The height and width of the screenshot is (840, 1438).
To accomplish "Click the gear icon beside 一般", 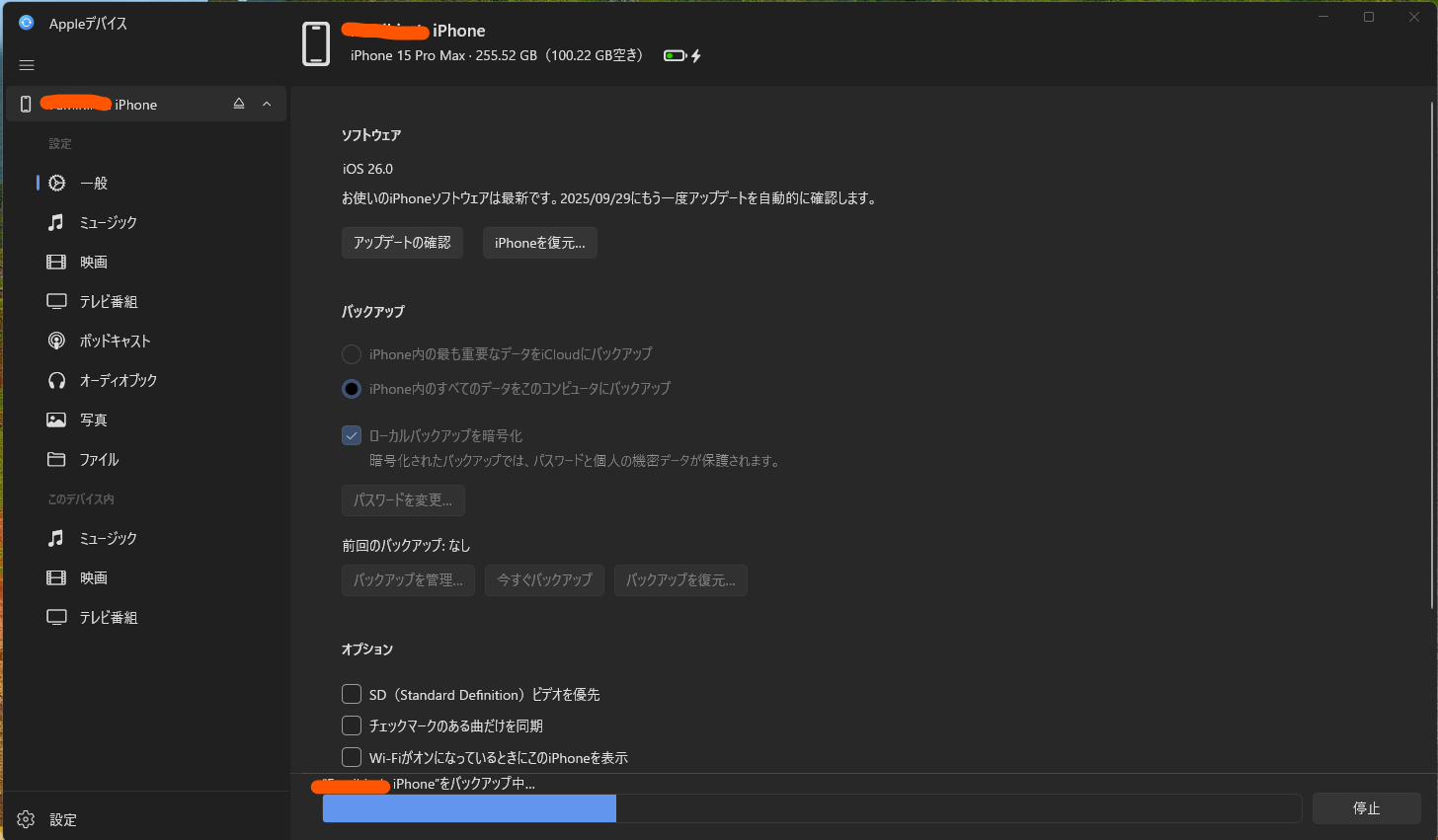I will (56, 183).
